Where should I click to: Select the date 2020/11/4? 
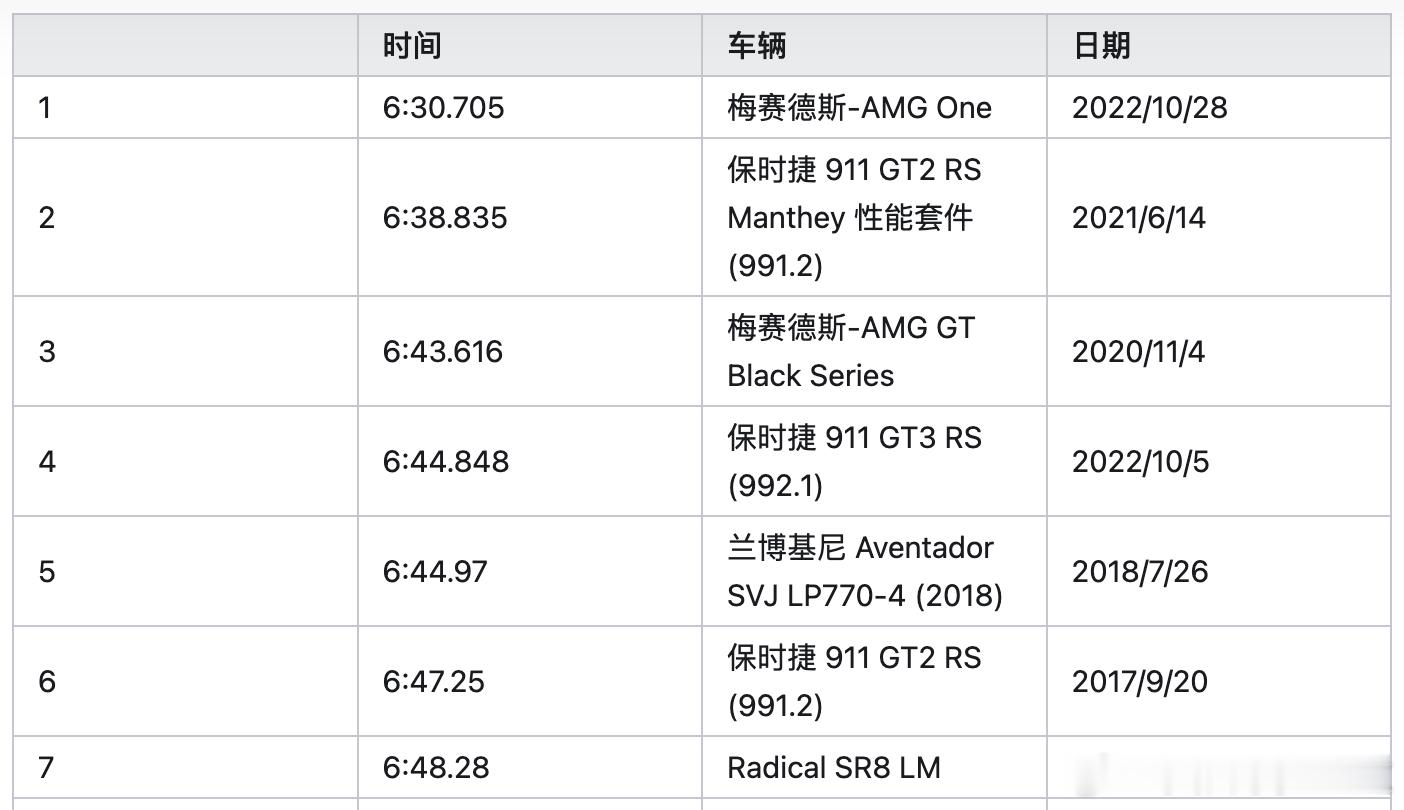pos(1139,352)
